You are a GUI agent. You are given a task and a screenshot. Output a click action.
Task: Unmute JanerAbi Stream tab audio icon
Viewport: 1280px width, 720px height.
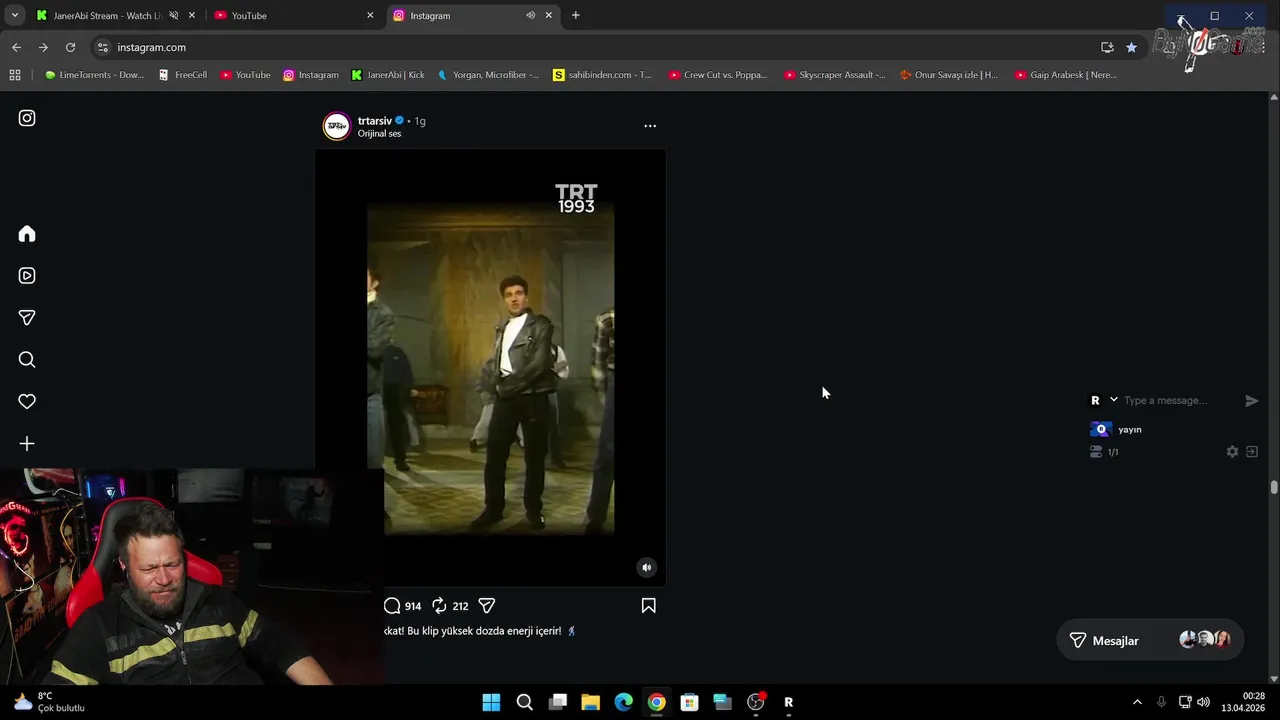tap(173, 16)
